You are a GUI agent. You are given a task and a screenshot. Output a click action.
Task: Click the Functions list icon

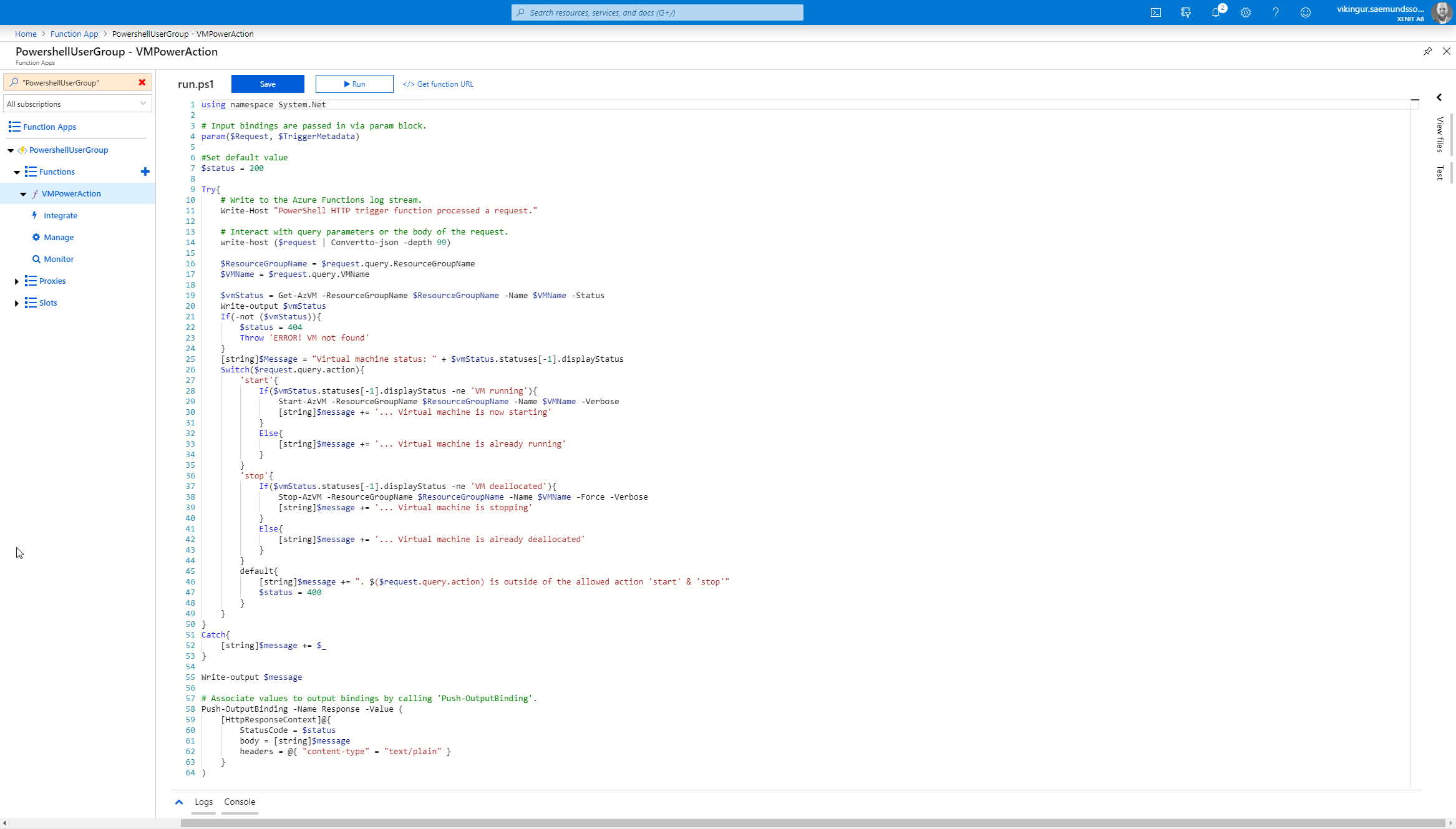[x=31, y=172]
